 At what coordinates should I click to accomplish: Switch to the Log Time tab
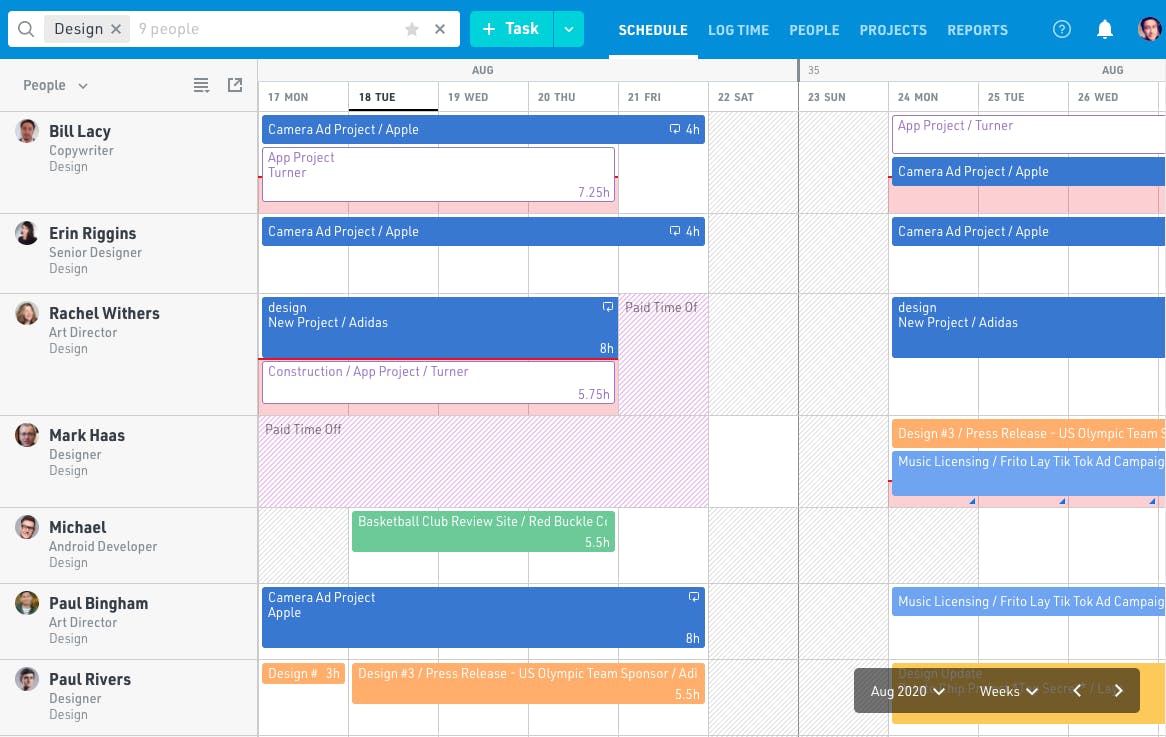(738, 30)
